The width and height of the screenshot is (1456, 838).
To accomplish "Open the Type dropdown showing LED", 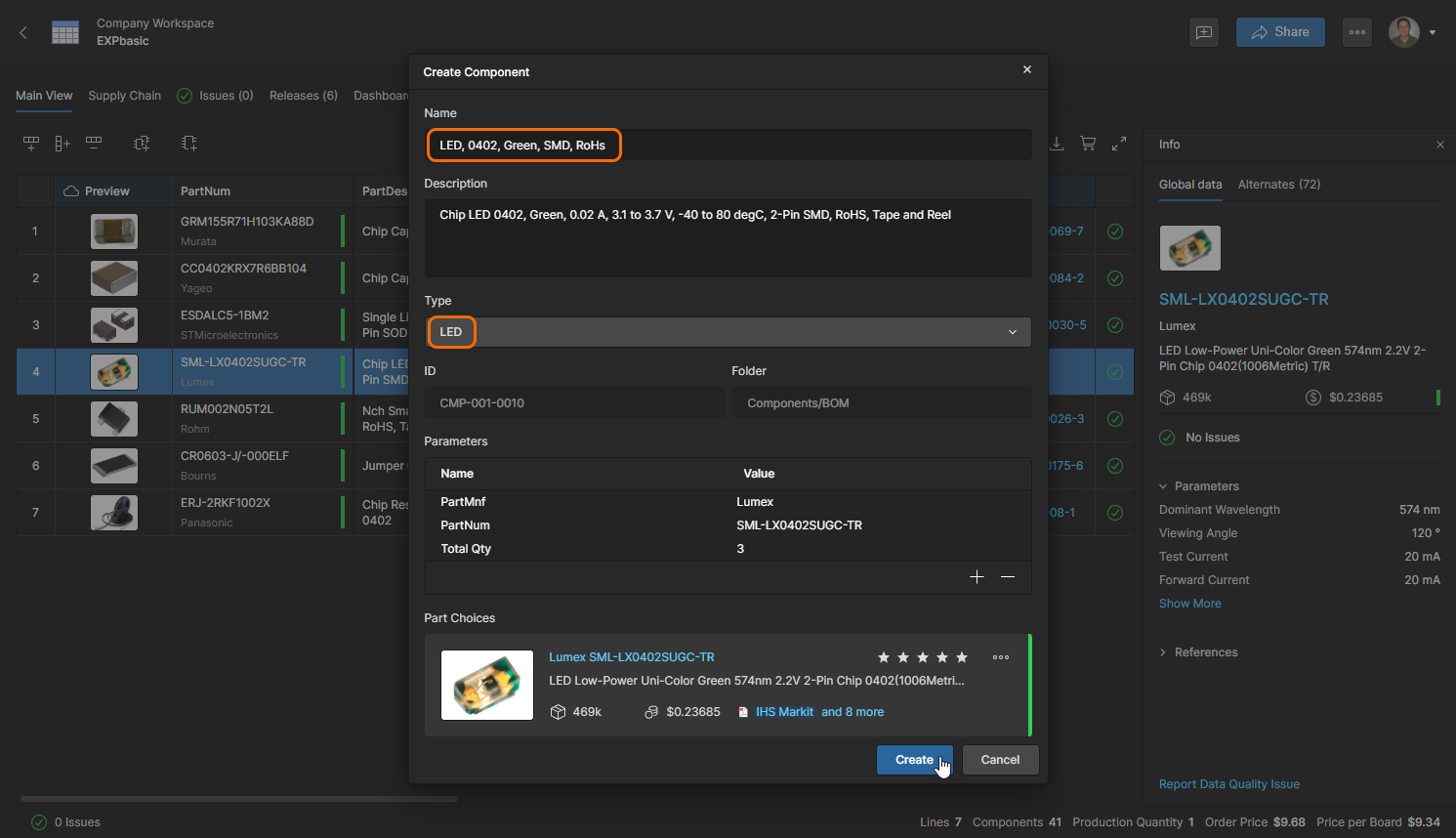I will click(728, 332).
